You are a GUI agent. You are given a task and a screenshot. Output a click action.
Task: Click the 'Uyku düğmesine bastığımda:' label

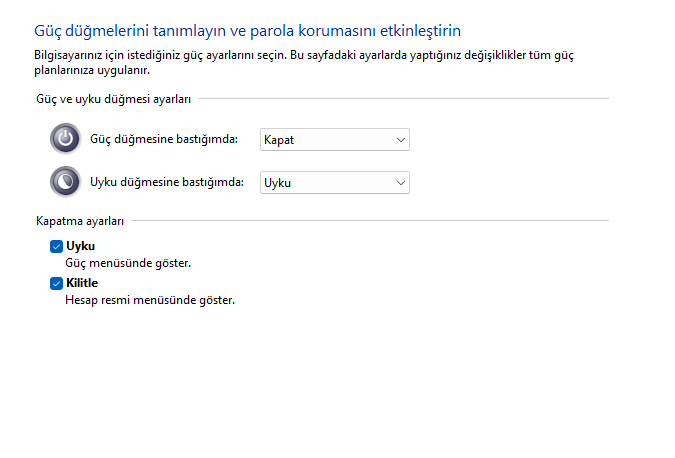166,183
